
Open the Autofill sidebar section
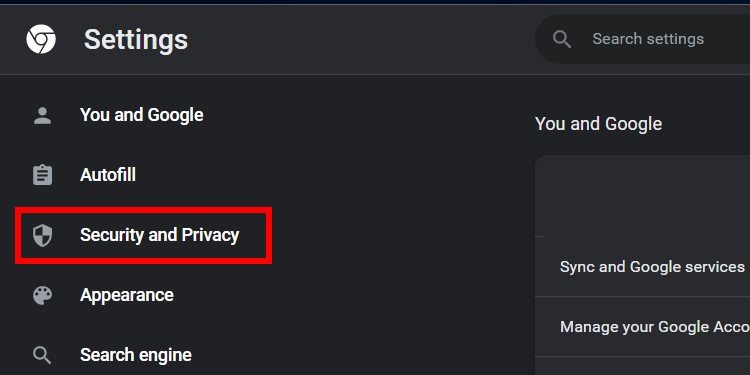pos(108,175)
